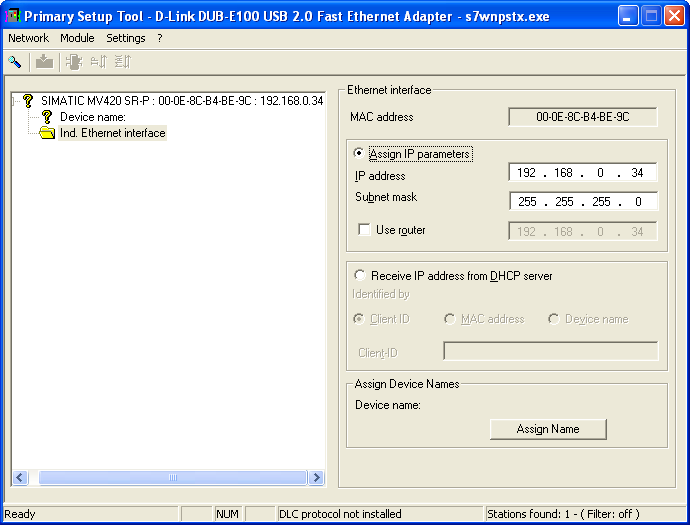The height and width of the screenshot is (525, 690).
Task: Choose MAC address identification radio option
Action: (x=449, y=319)
